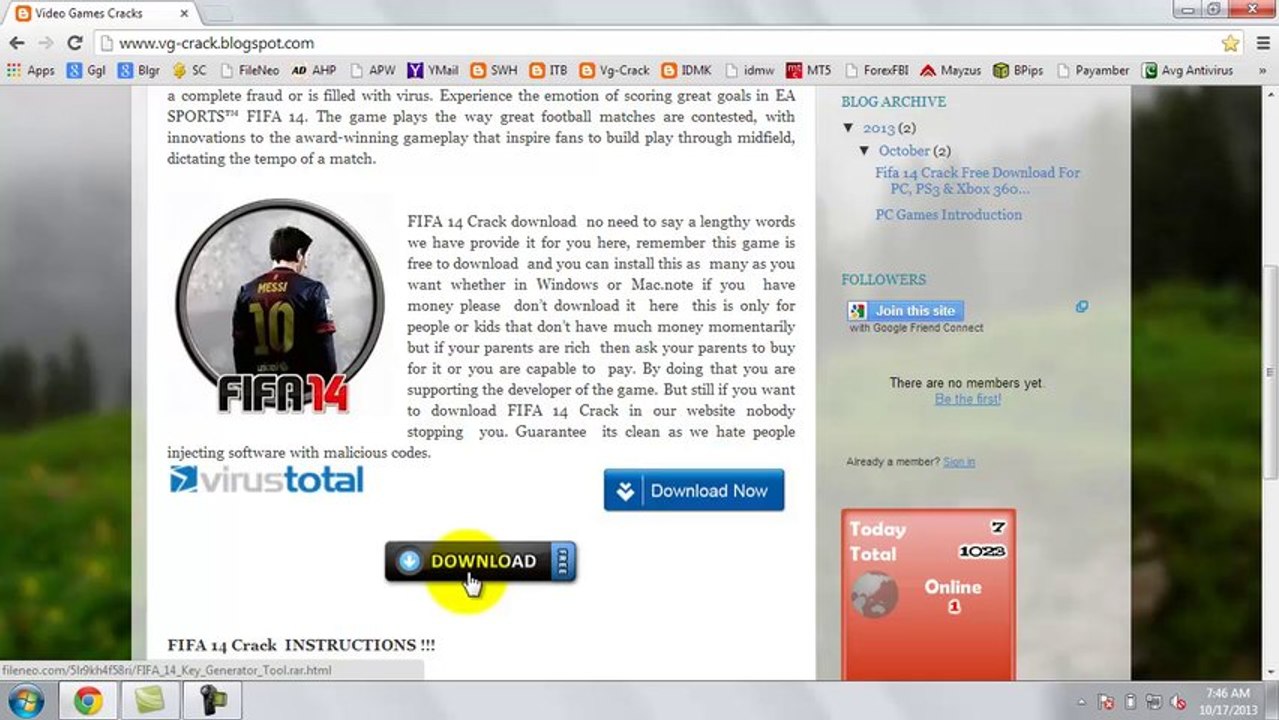
Task: Open the October archive link
Action: pyautogui.click(x=904, y=150)
